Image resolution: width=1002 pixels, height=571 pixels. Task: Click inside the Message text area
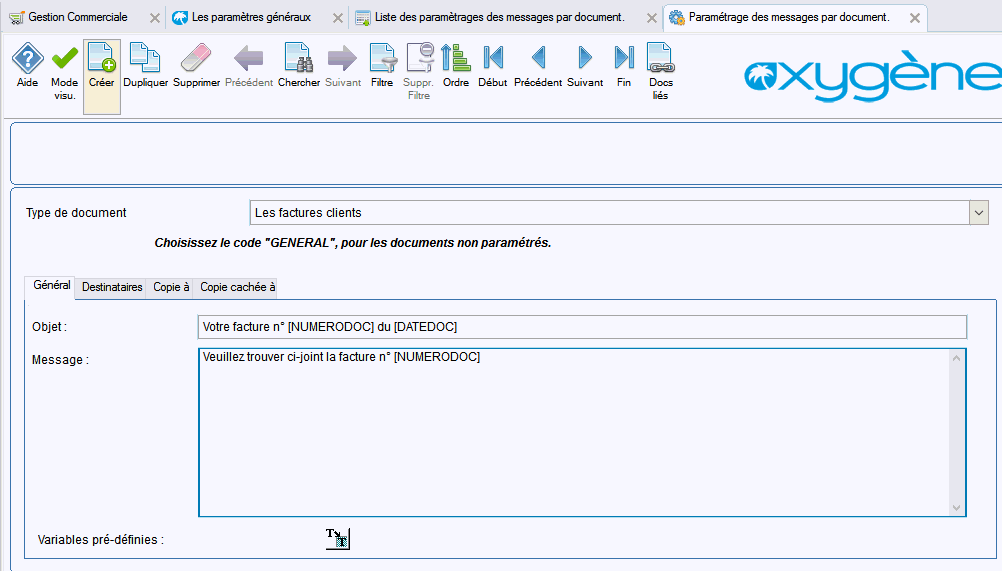coord(574,432)
